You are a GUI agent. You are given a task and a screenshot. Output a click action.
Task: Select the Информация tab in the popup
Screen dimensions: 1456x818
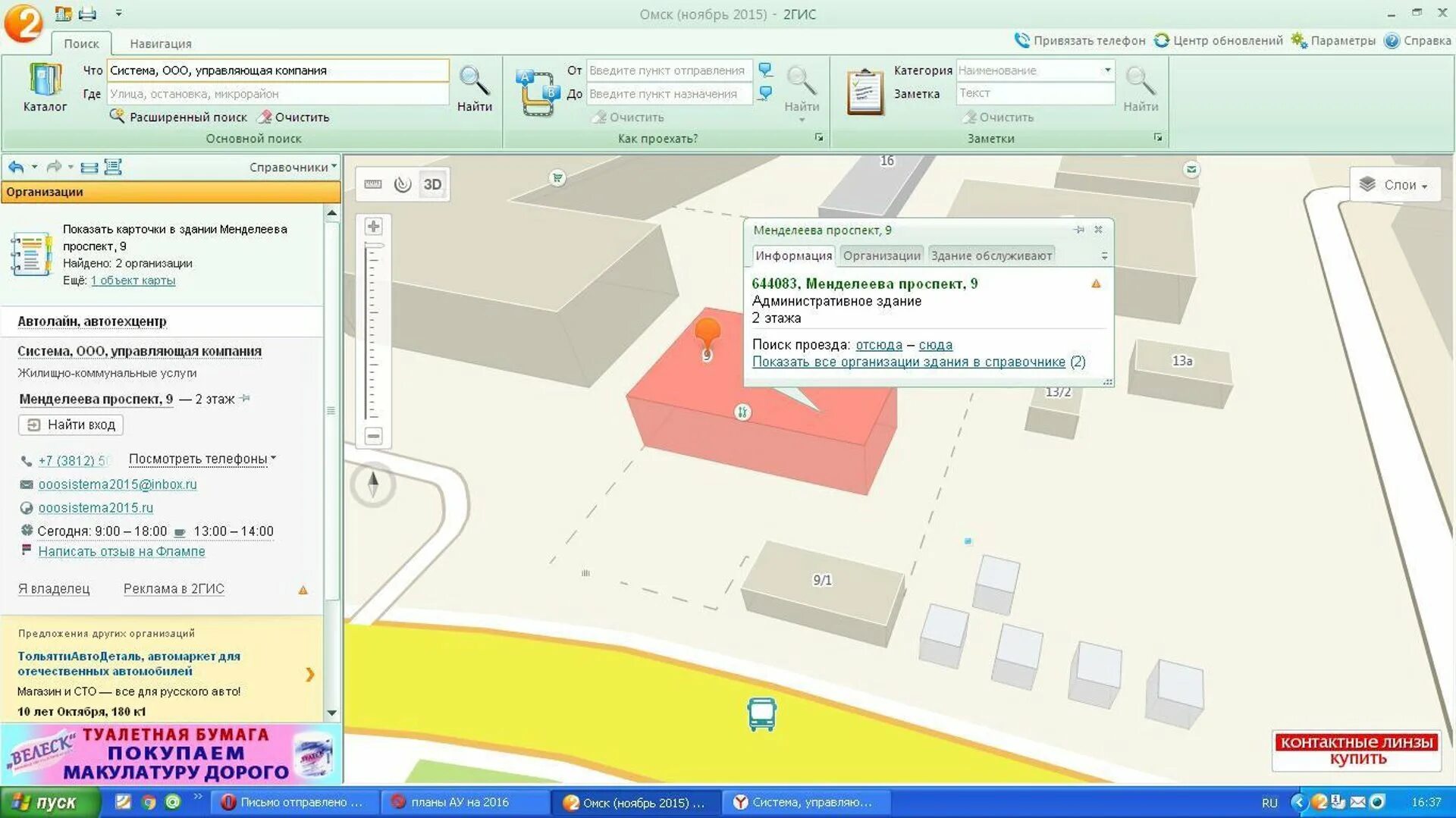tap(793, 255)
